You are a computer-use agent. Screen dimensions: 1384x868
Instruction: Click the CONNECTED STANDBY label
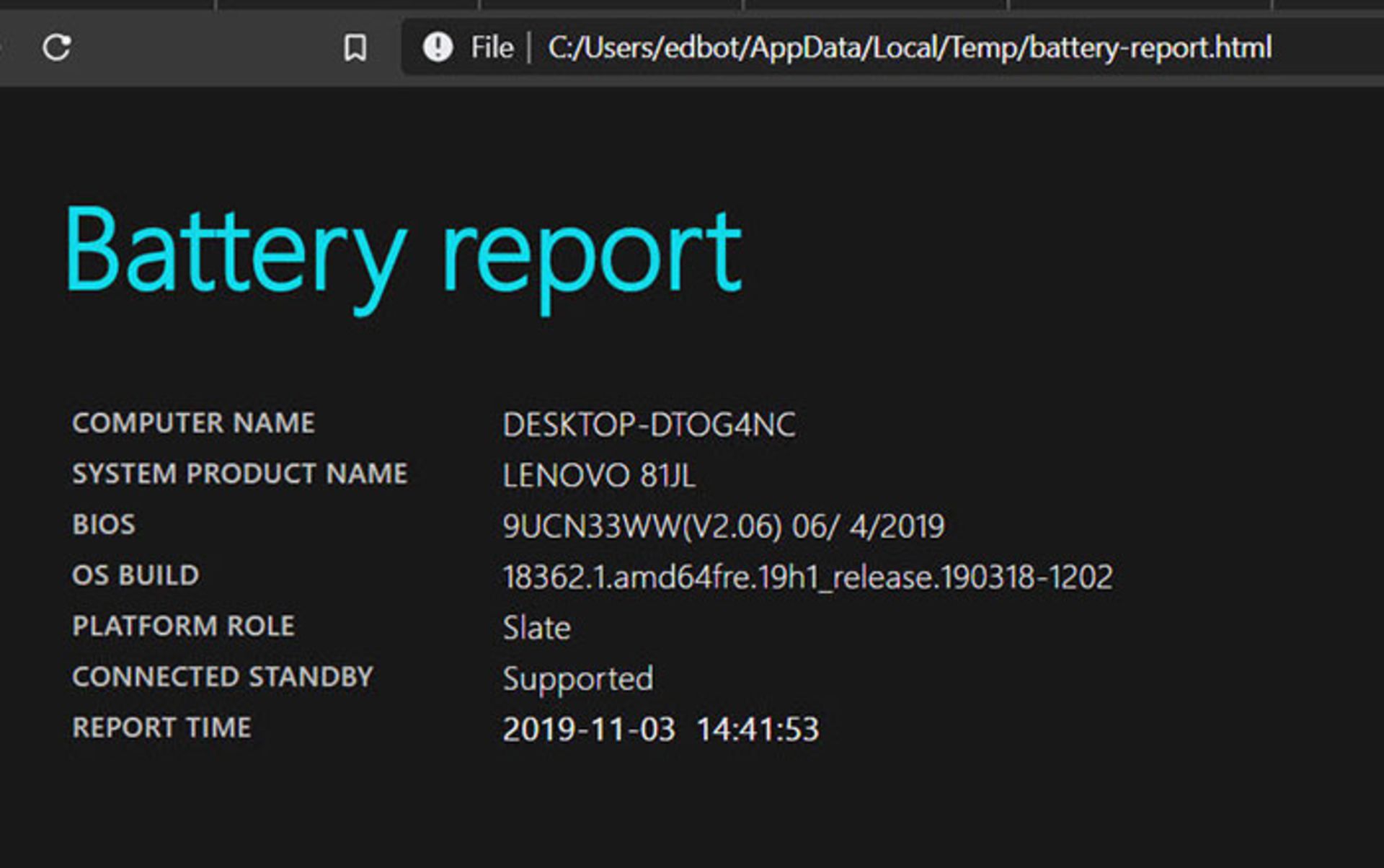pyautogui.click(x=222, y=677)
